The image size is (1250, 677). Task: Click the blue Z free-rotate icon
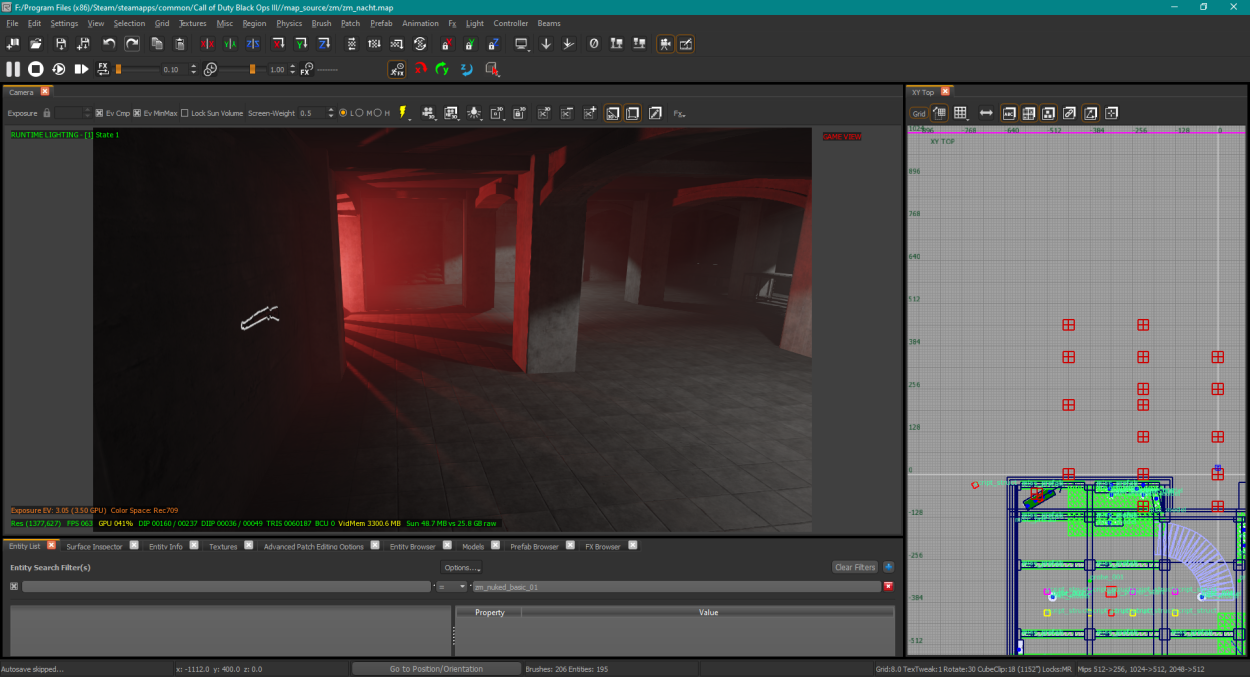tap(467, 69)
